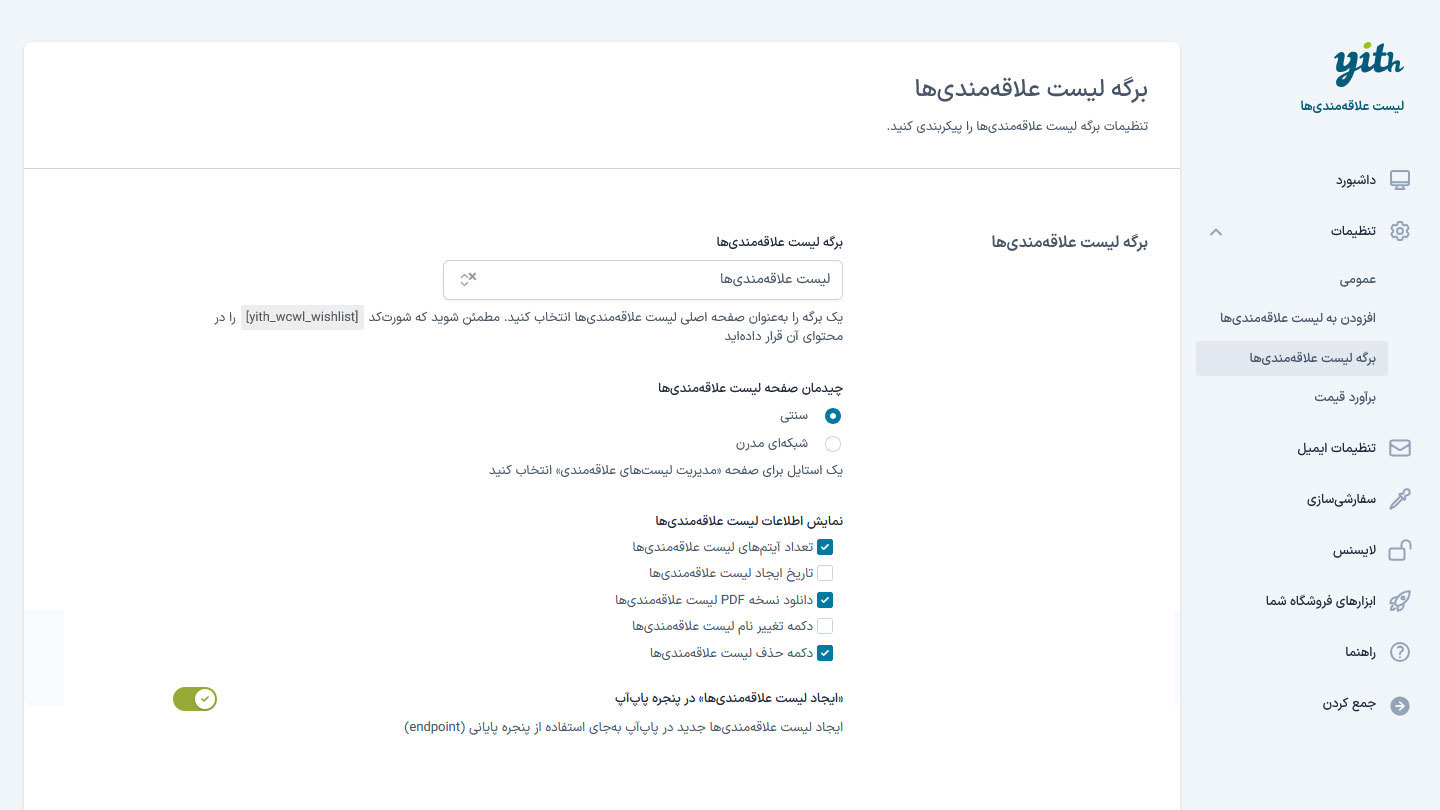Select the سنتی layout radio button
The height and width of the screenshot is (810, 1440).
pyautogui.click(x=833, y=416)
